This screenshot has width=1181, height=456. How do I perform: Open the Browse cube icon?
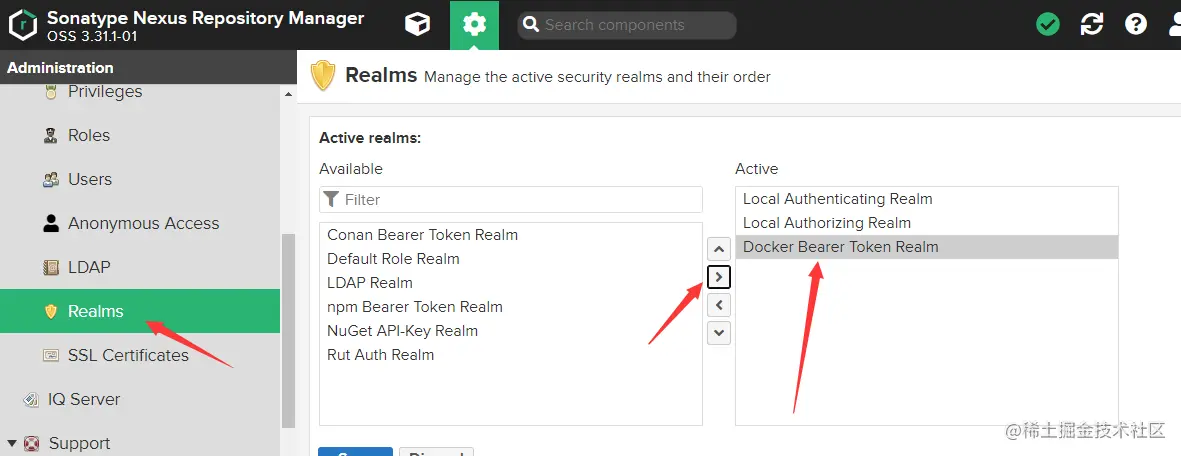tap(417, 25)
